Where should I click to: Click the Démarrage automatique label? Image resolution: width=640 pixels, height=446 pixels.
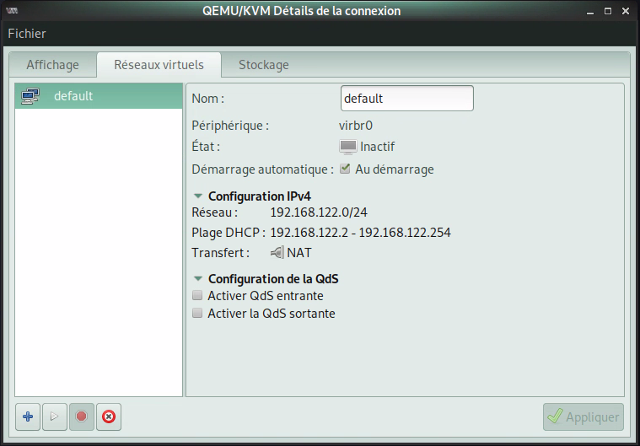click(263, 169)
